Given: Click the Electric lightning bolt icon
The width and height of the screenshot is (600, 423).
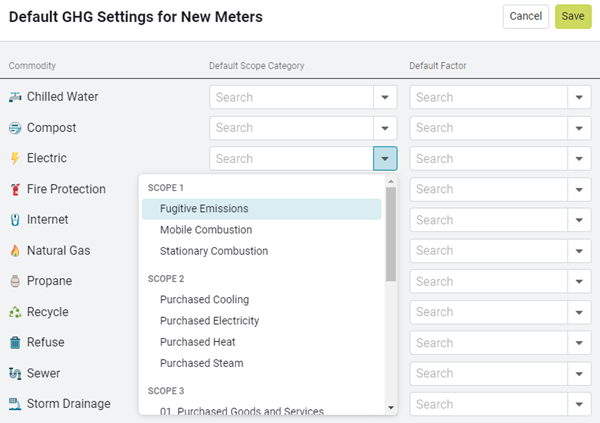Looking at the screenshot, I should [x=15, y=158].
